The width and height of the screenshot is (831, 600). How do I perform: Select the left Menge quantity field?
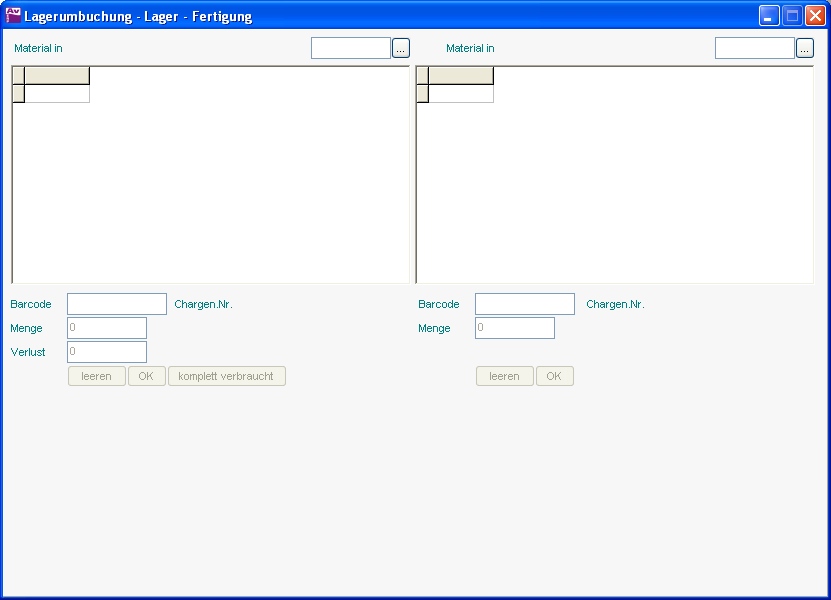click(x=106, y=328)
